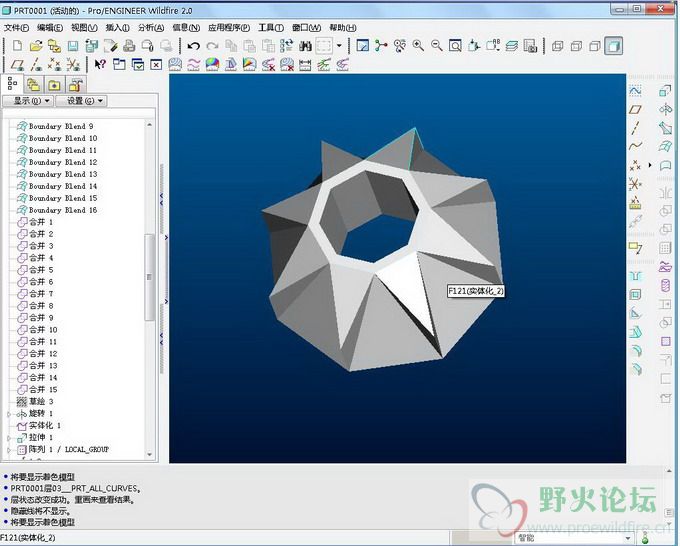This screenshot has height=546, width=680.
Task: Toggle datum points display
Action: point(54,65)
